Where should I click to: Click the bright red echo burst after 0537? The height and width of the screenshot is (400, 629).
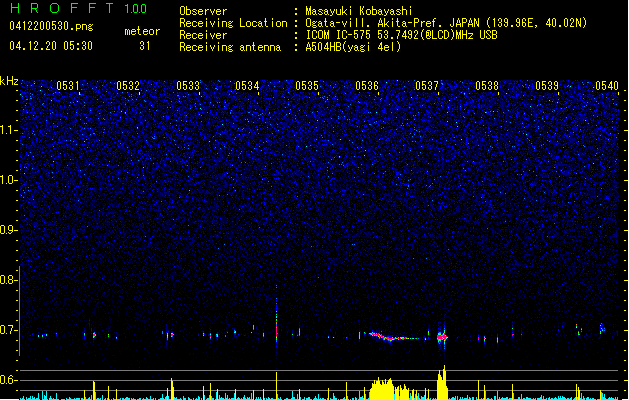(442, 337)
